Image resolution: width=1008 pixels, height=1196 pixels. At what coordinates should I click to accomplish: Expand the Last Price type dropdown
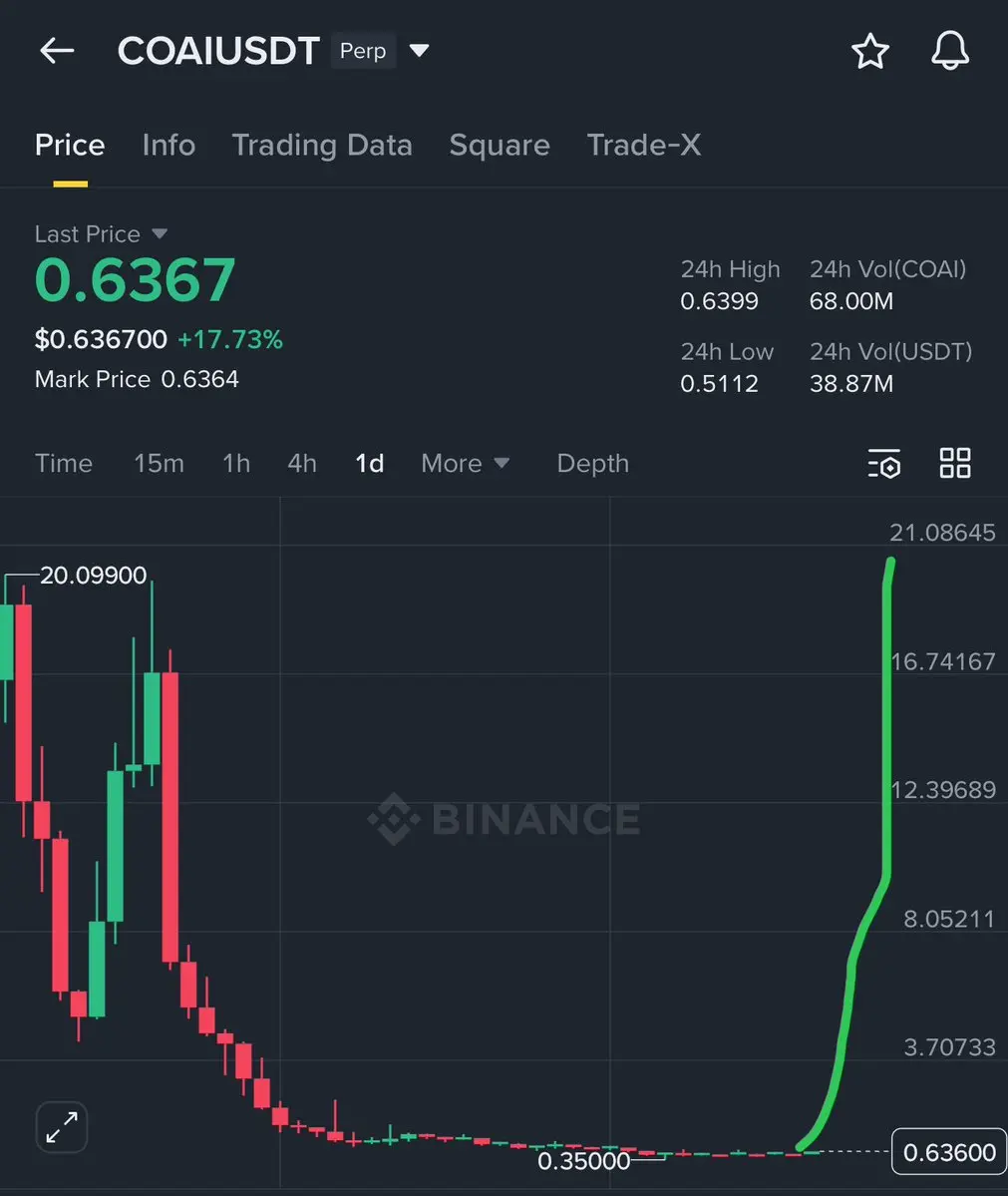tap(160, 233)
